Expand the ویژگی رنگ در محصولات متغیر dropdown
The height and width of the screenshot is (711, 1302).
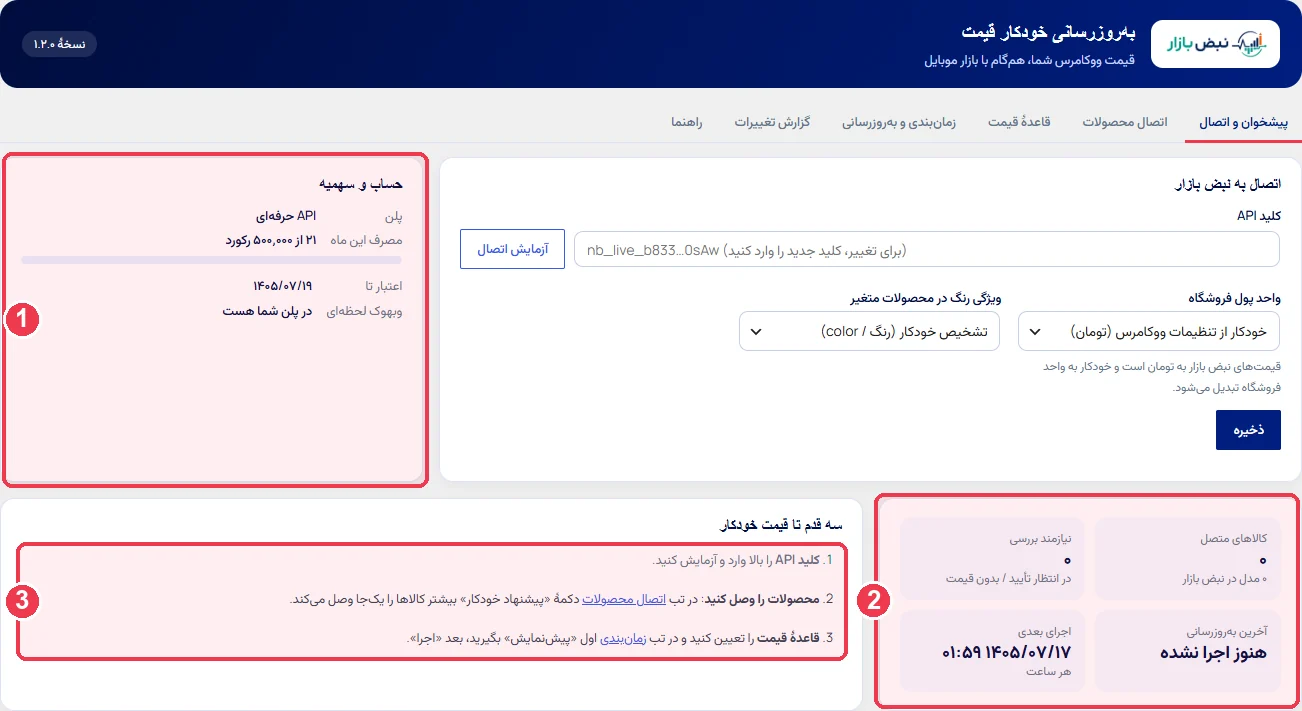(x=869, y=331)
